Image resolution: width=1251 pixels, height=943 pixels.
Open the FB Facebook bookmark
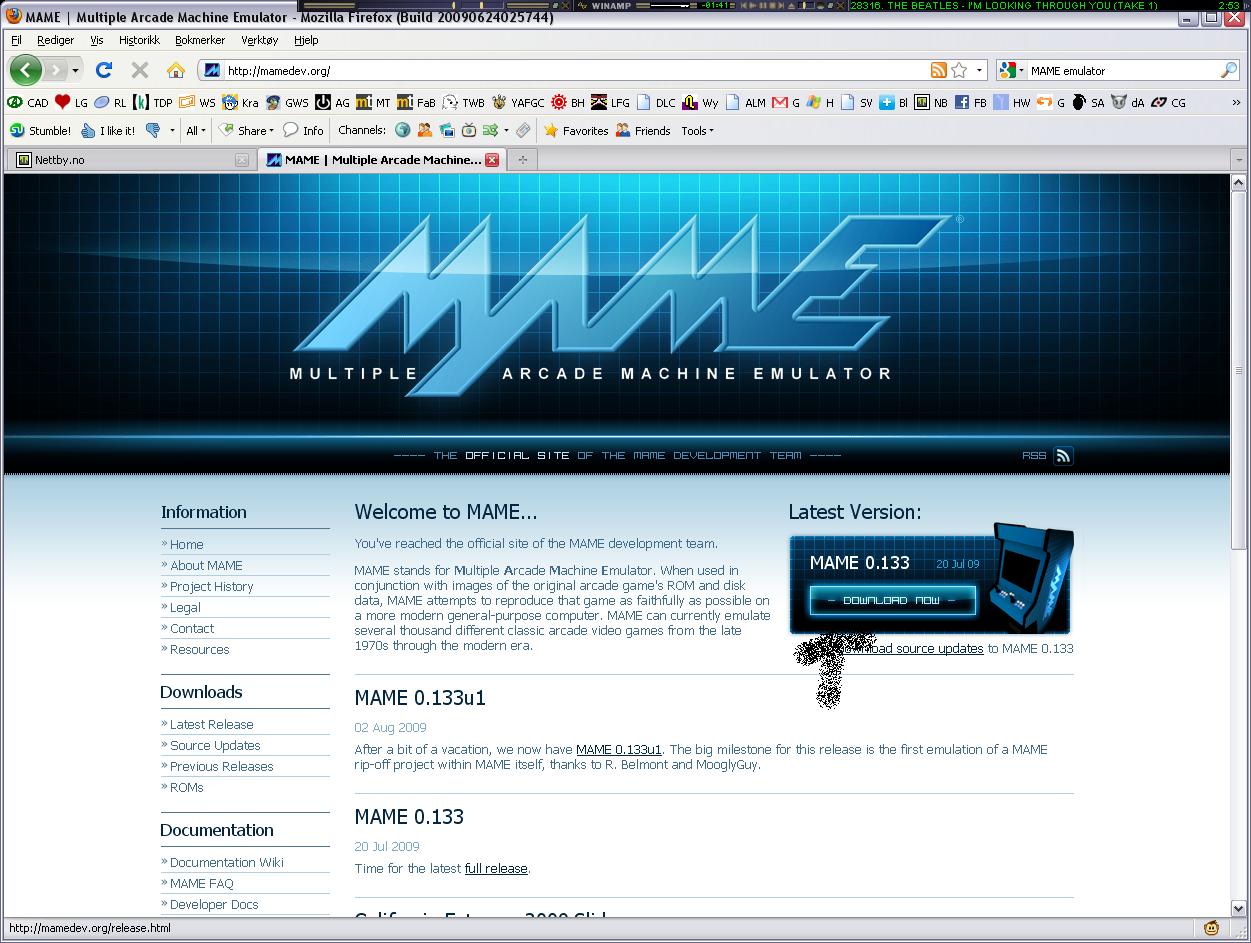click(971, 102)
